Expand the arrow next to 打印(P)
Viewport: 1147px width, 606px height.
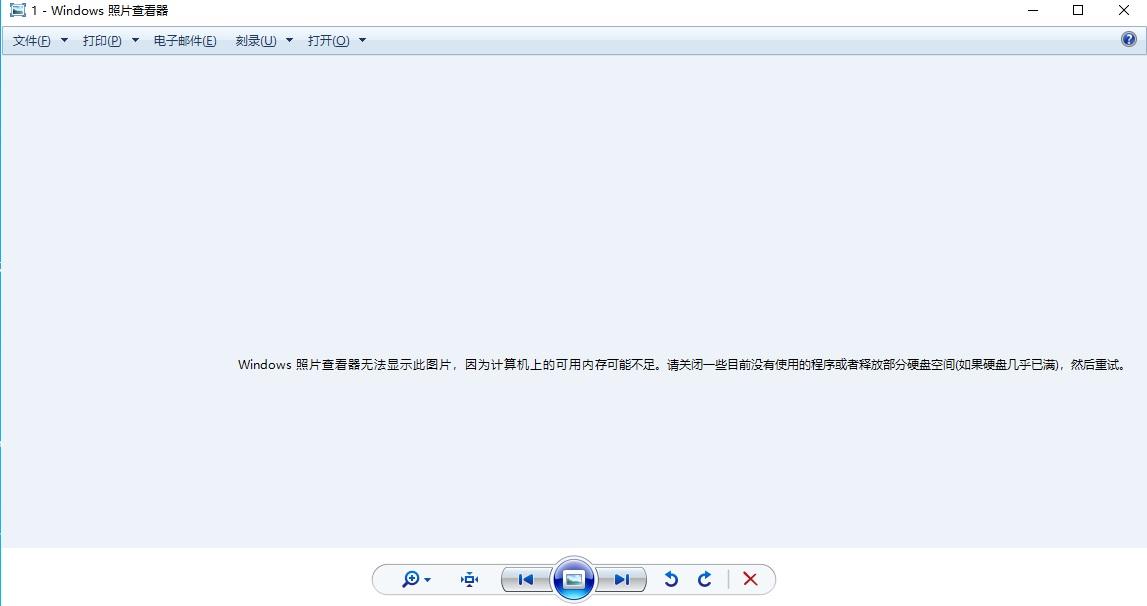click(135, 40)
